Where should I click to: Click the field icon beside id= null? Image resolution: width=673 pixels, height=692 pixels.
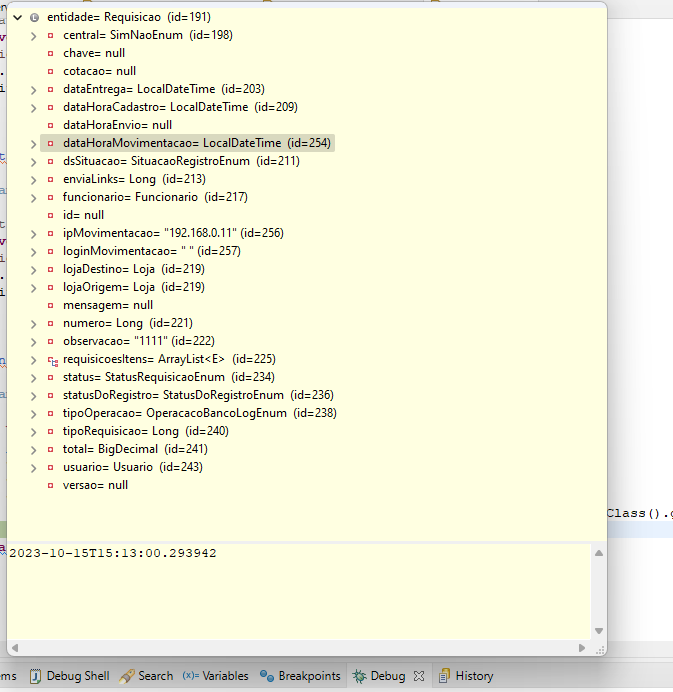click(51, 215)
